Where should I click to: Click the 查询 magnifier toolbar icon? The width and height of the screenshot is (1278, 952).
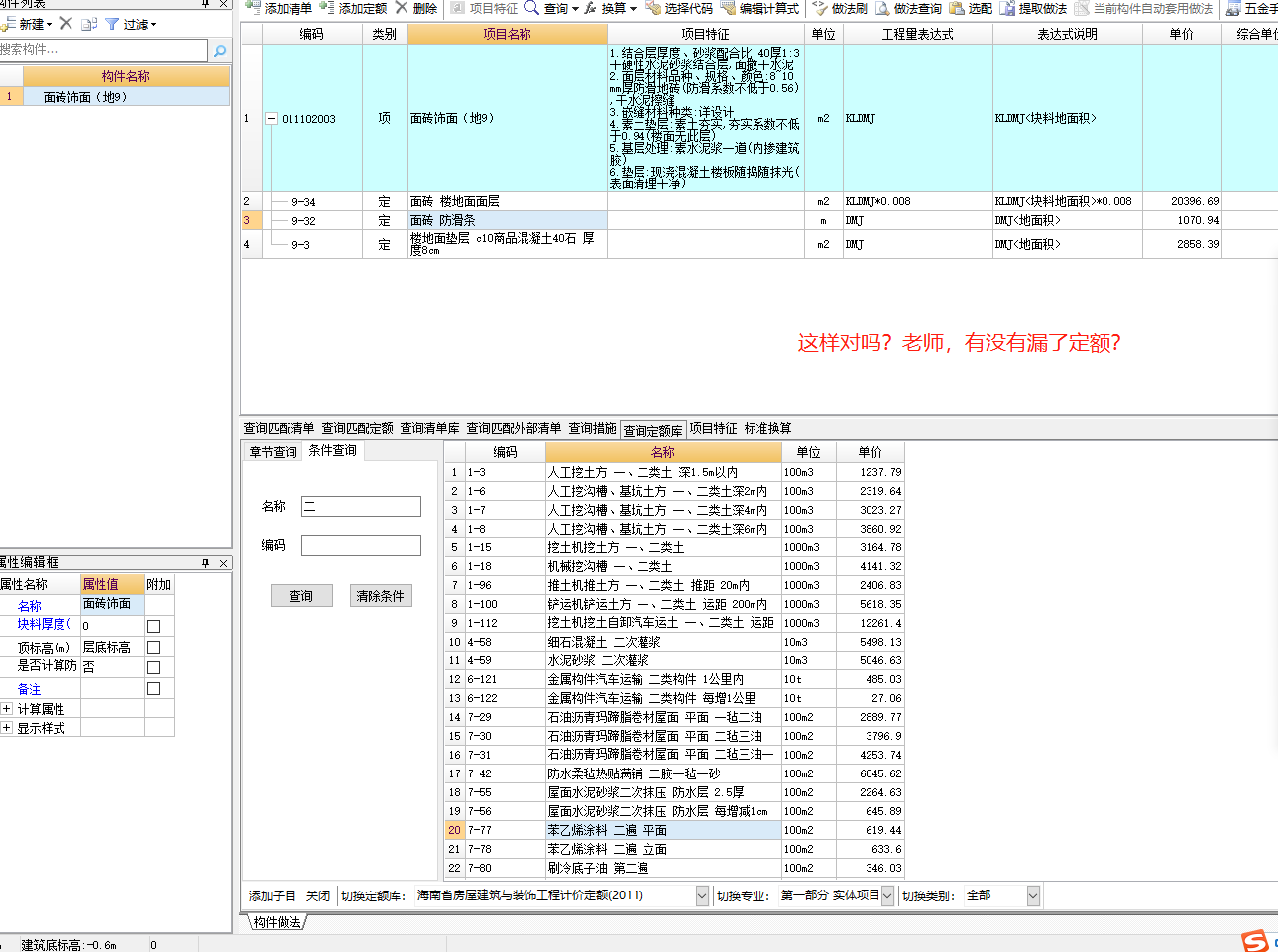[x=532, y=8]
